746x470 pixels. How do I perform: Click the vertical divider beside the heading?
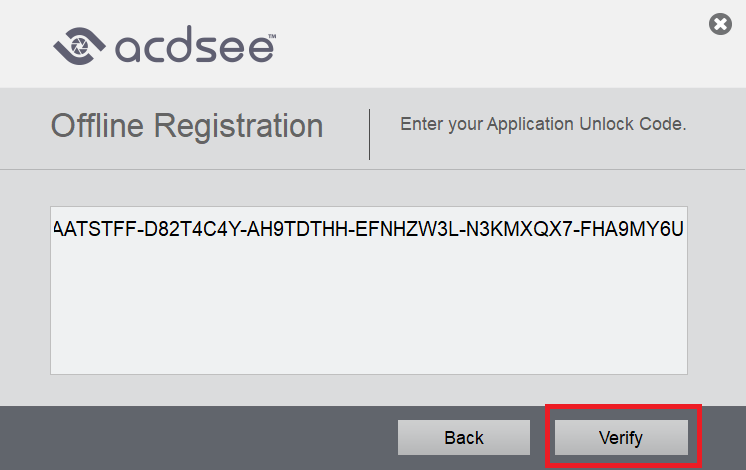(x=370, y=134)
